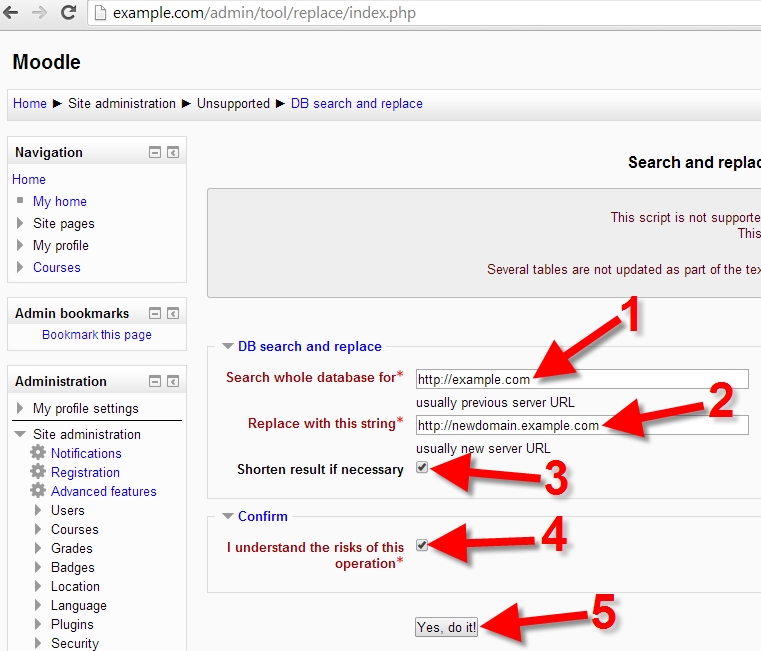This screenshot has width=761, height=651.
Task: Click the browser back arrow
Action: [10, 13]
